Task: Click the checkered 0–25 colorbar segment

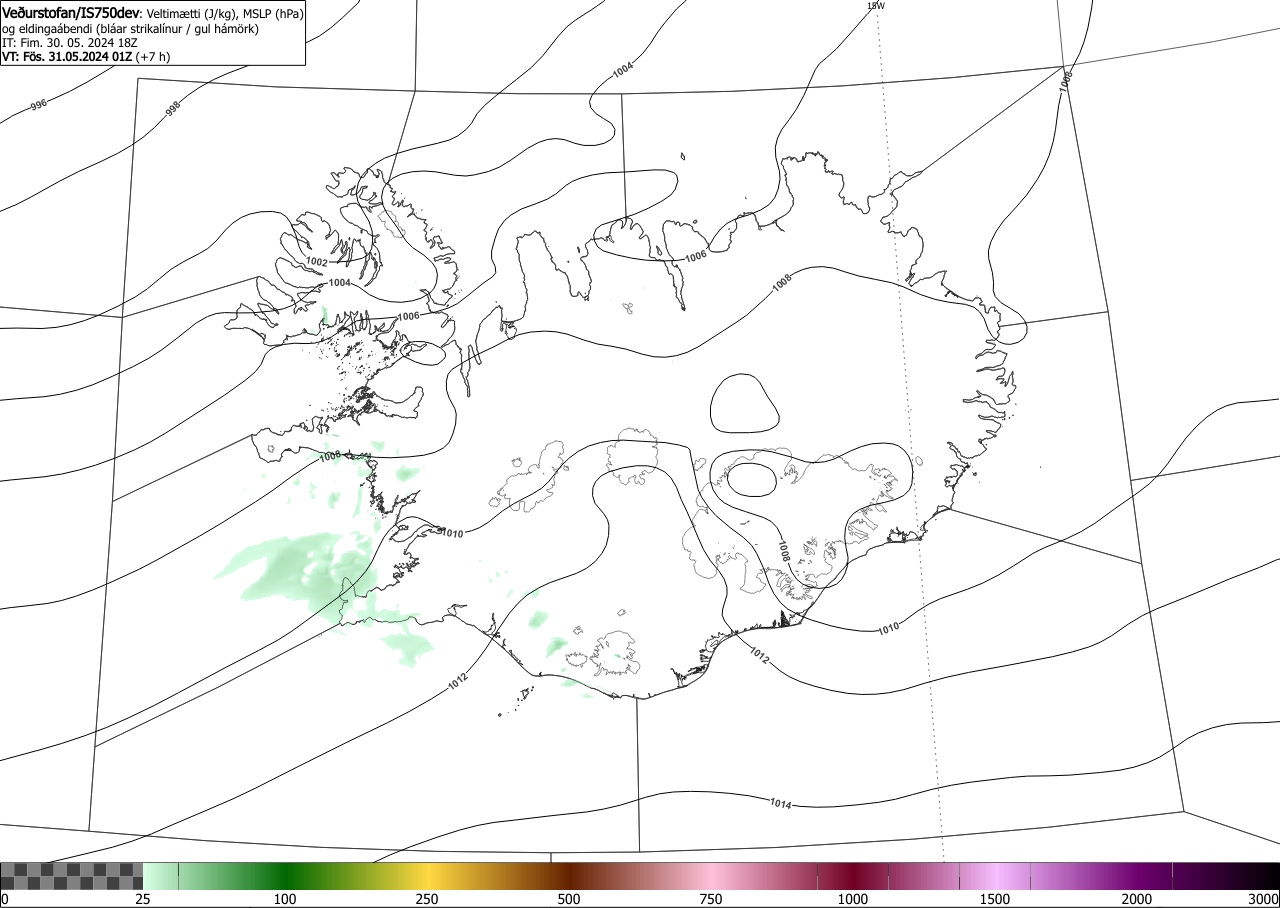Action: [x=72, y=876]
